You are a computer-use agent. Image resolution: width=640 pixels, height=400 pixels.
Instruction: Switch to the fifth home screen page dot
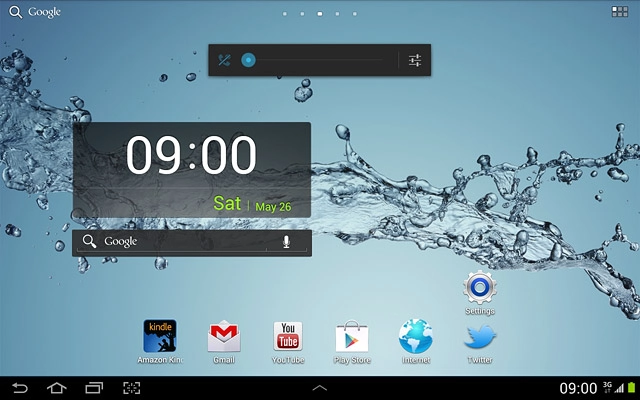[x=355, y=14]
